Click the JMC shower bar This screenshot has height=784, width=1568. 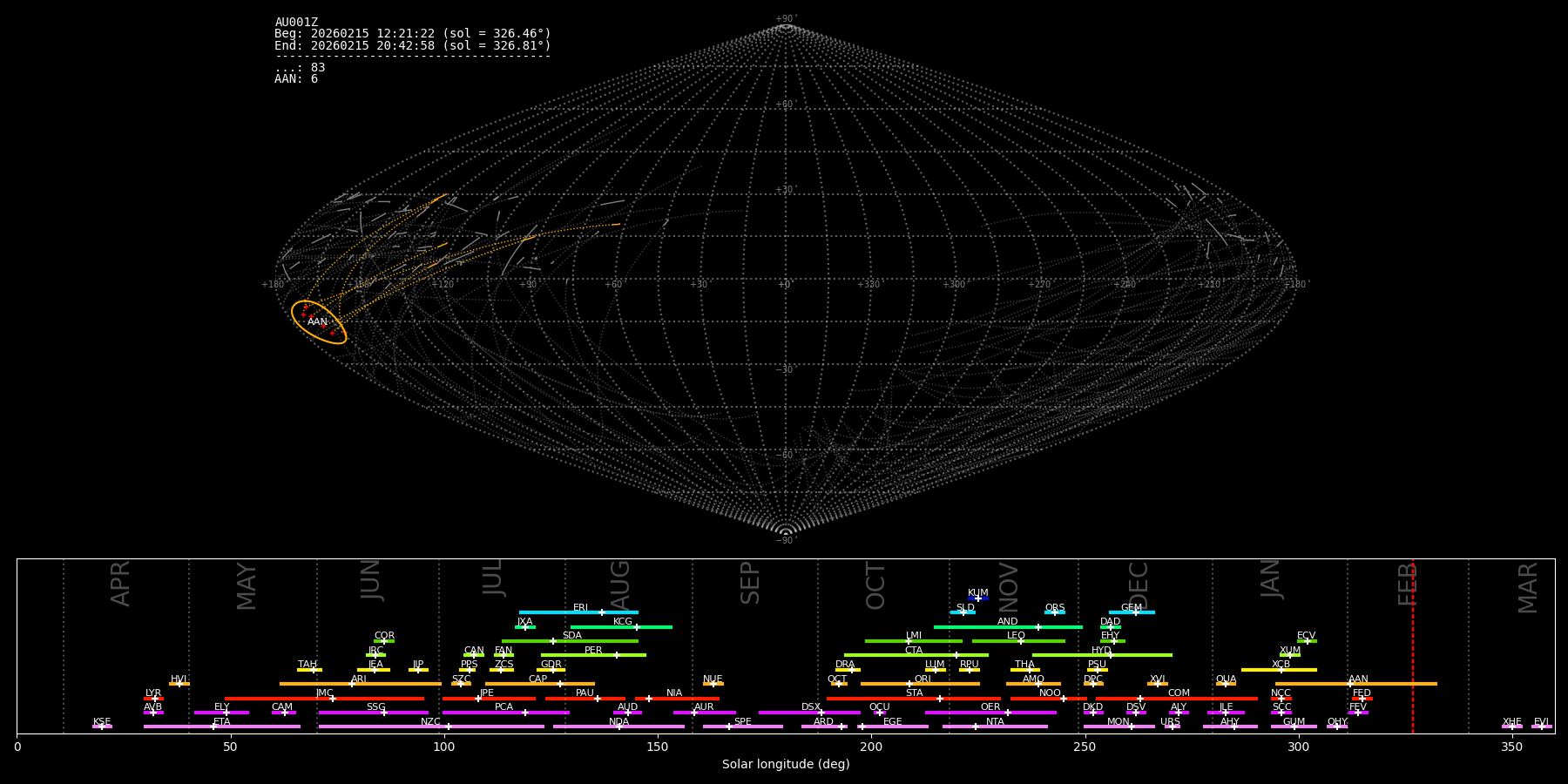(x=324, y=699)
